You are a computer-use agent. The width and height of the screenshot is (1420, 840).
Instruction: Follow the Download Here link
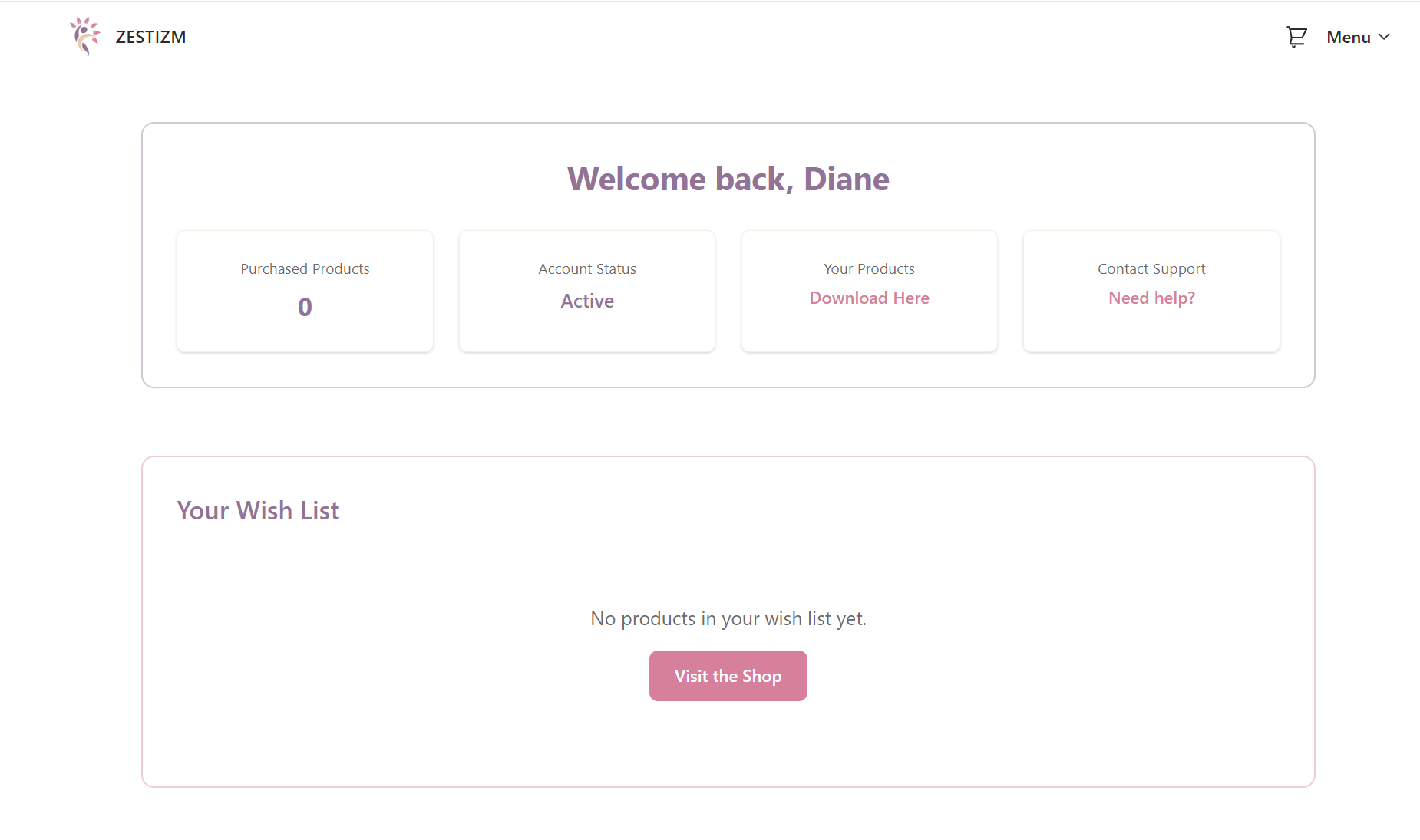point(869,298)
